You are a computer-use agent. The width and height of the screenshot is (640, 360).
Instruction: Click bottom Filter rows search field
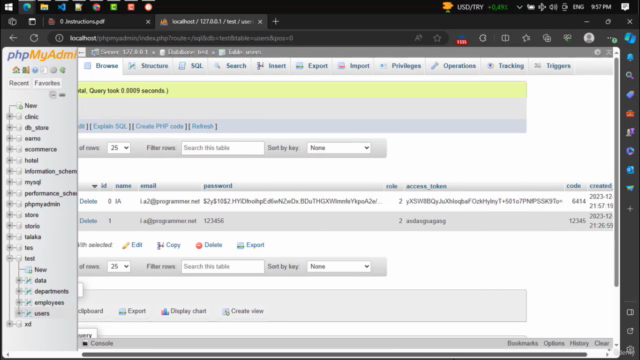(x=222, y=267)
